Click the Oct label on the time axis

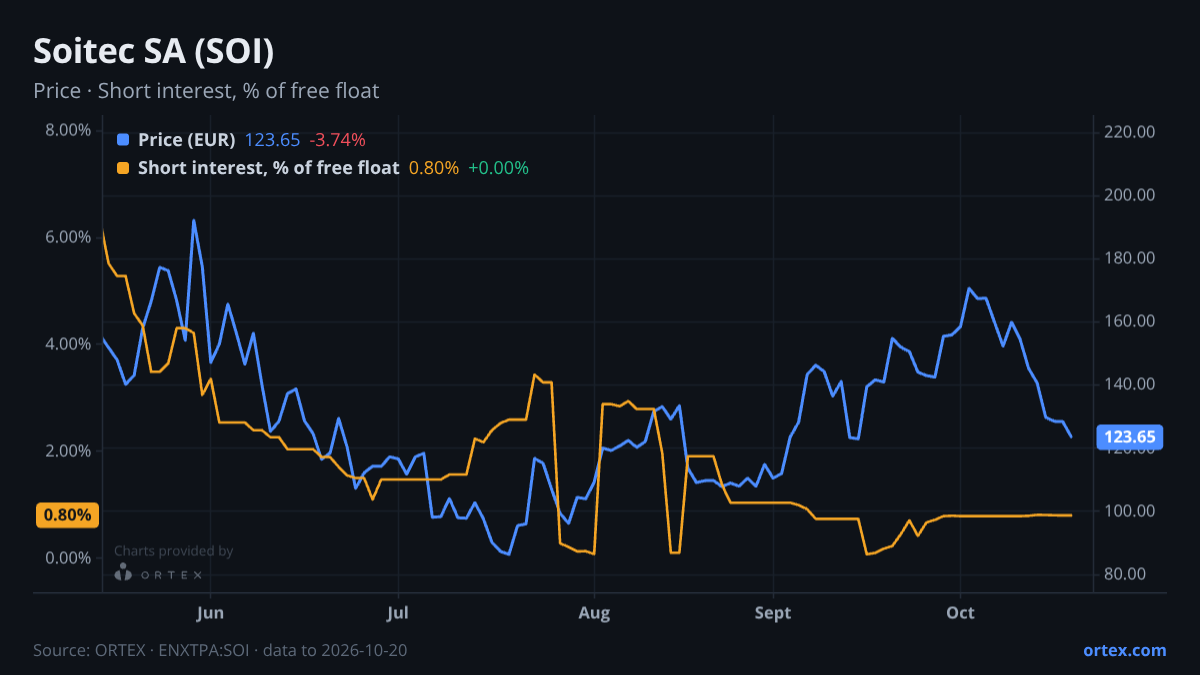point(960,612)
